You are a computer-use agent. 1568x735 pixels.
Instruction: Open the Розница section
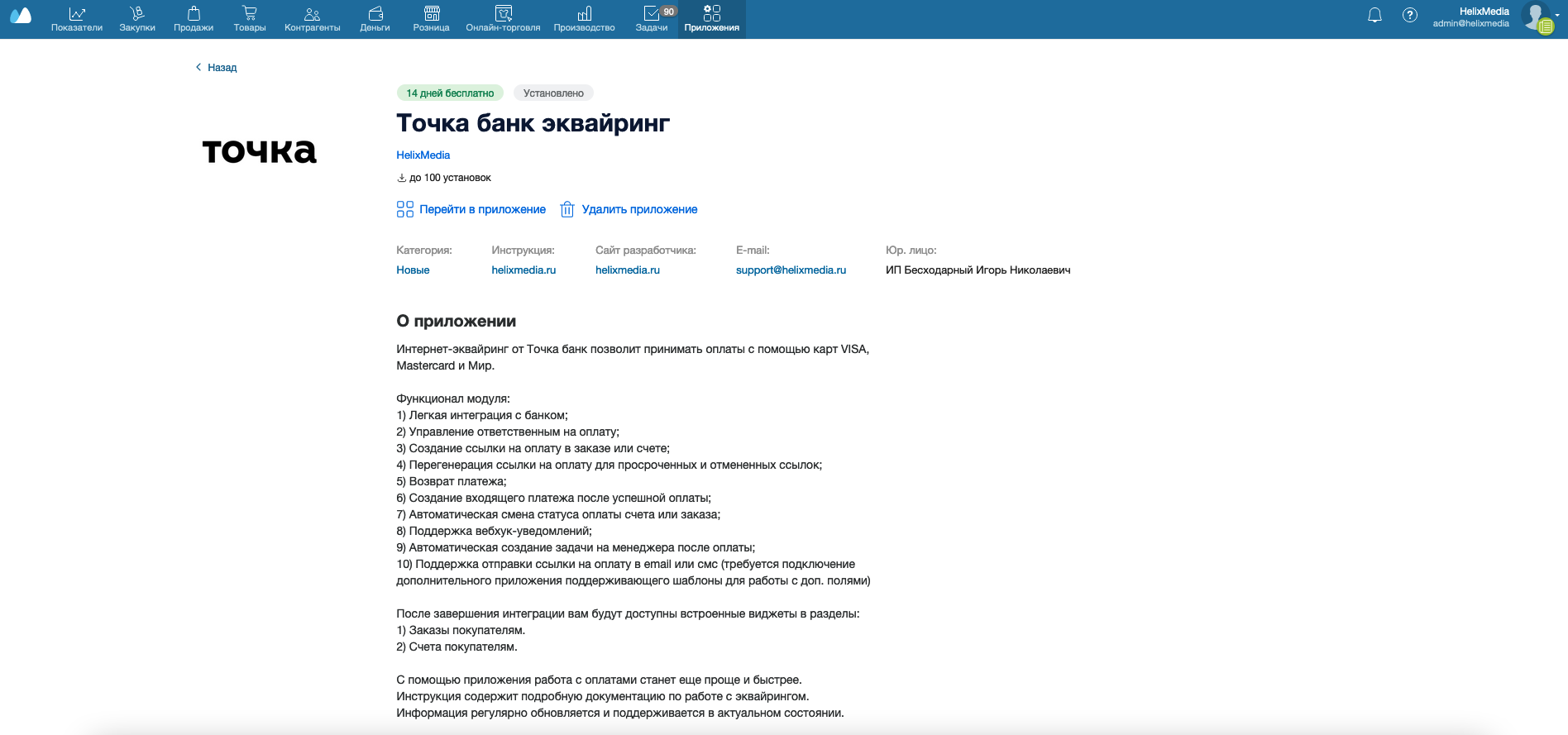(432, 19)
